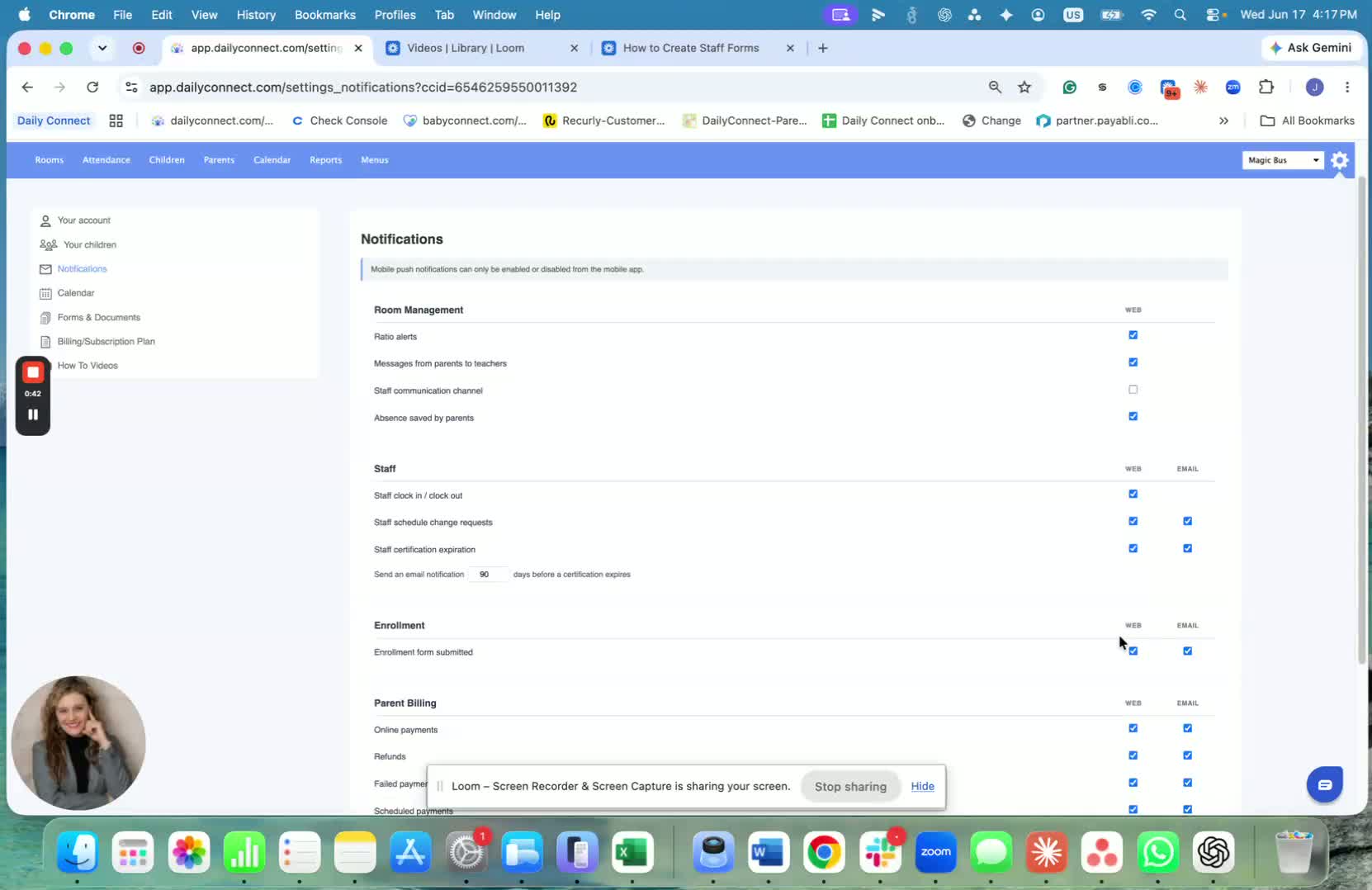This screenshot has height=890, width=1372.
Task: Click Ask Gemini button
Action: [1311, 48]
